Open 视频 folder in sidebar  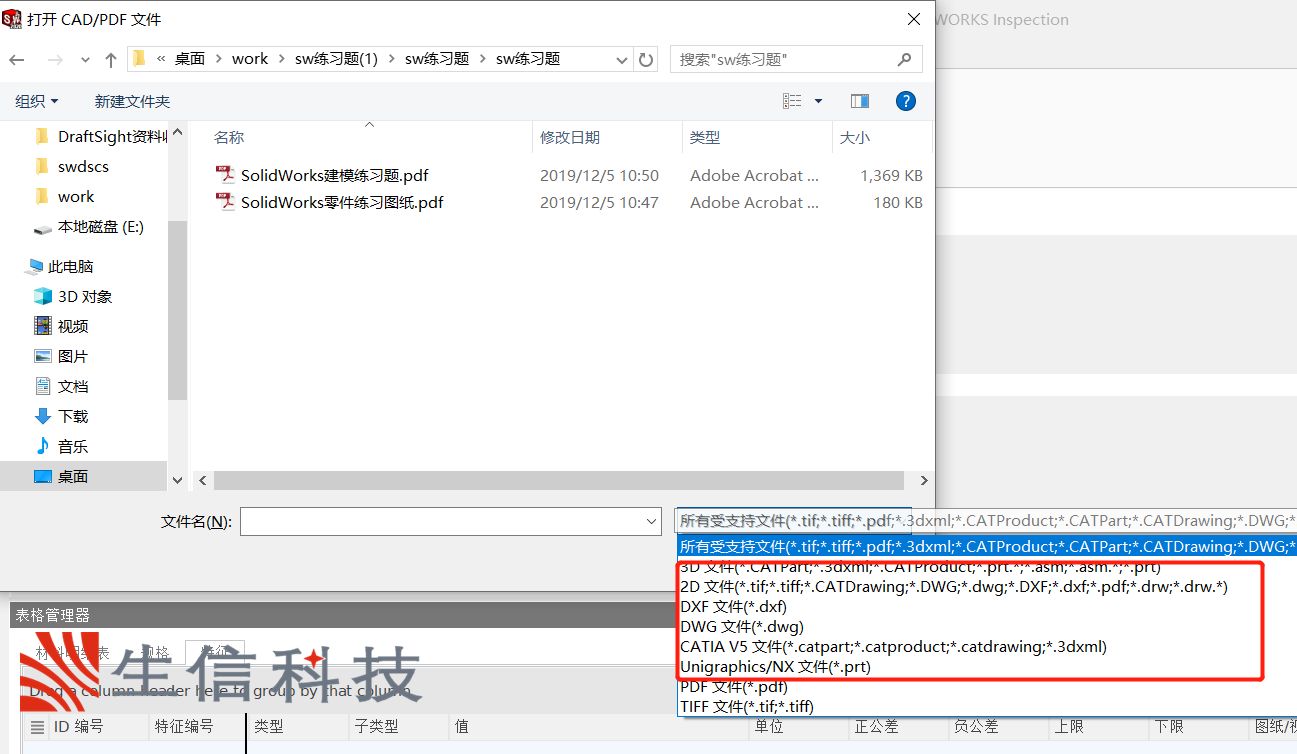pyautogui.click(x=61, y=326)
